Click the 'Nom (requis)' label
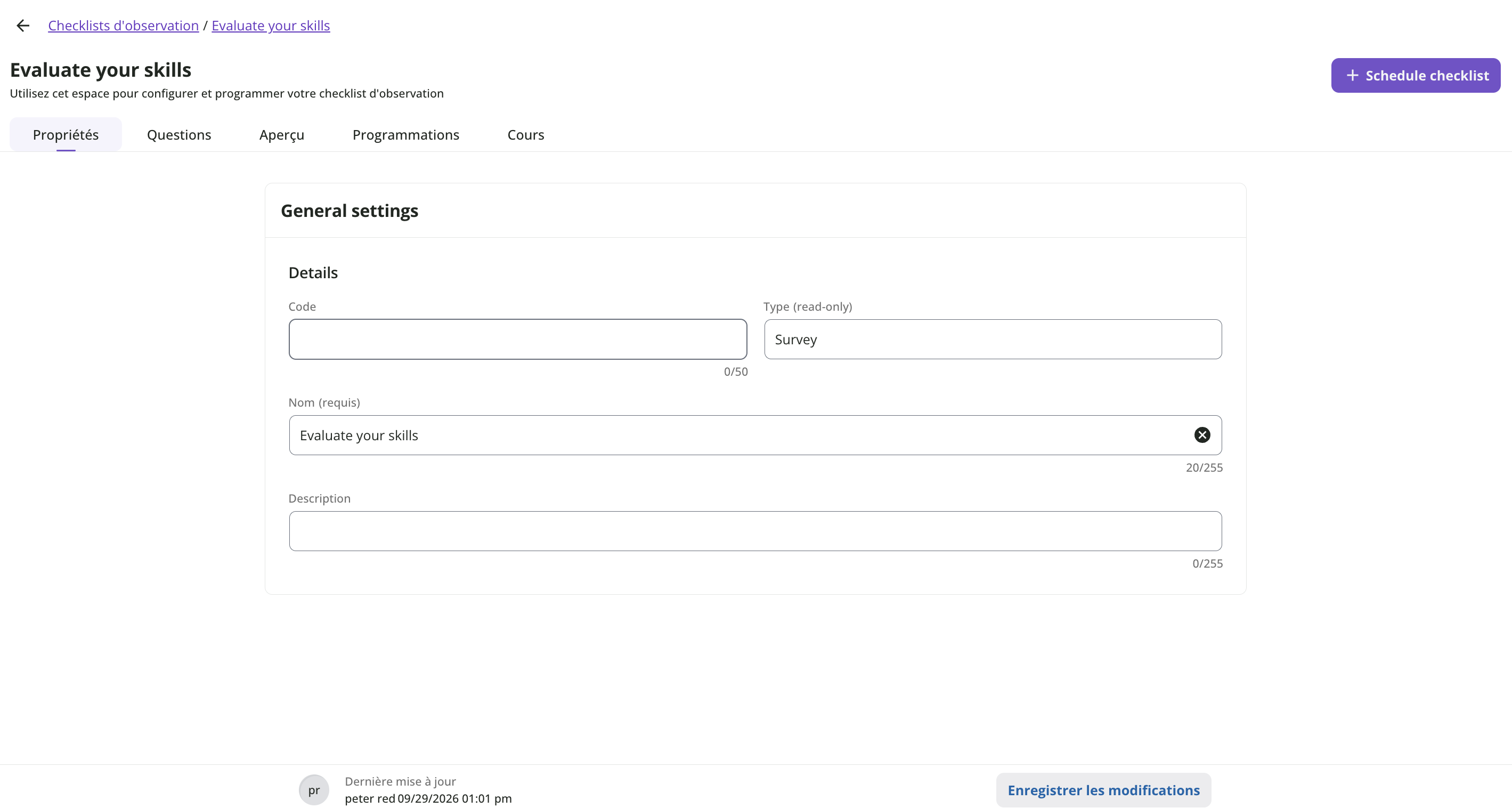Viewport: 1512px width, 808px height. [x=324, y=402]
